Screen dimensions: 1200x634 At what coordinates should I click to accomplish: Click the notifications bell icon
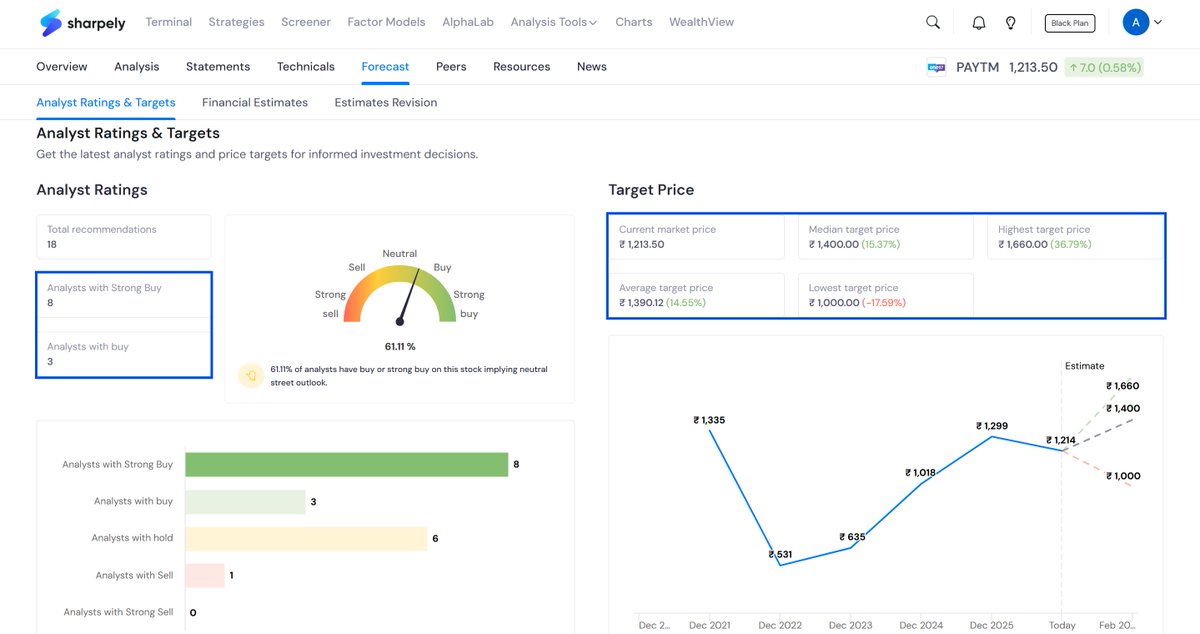978,21
